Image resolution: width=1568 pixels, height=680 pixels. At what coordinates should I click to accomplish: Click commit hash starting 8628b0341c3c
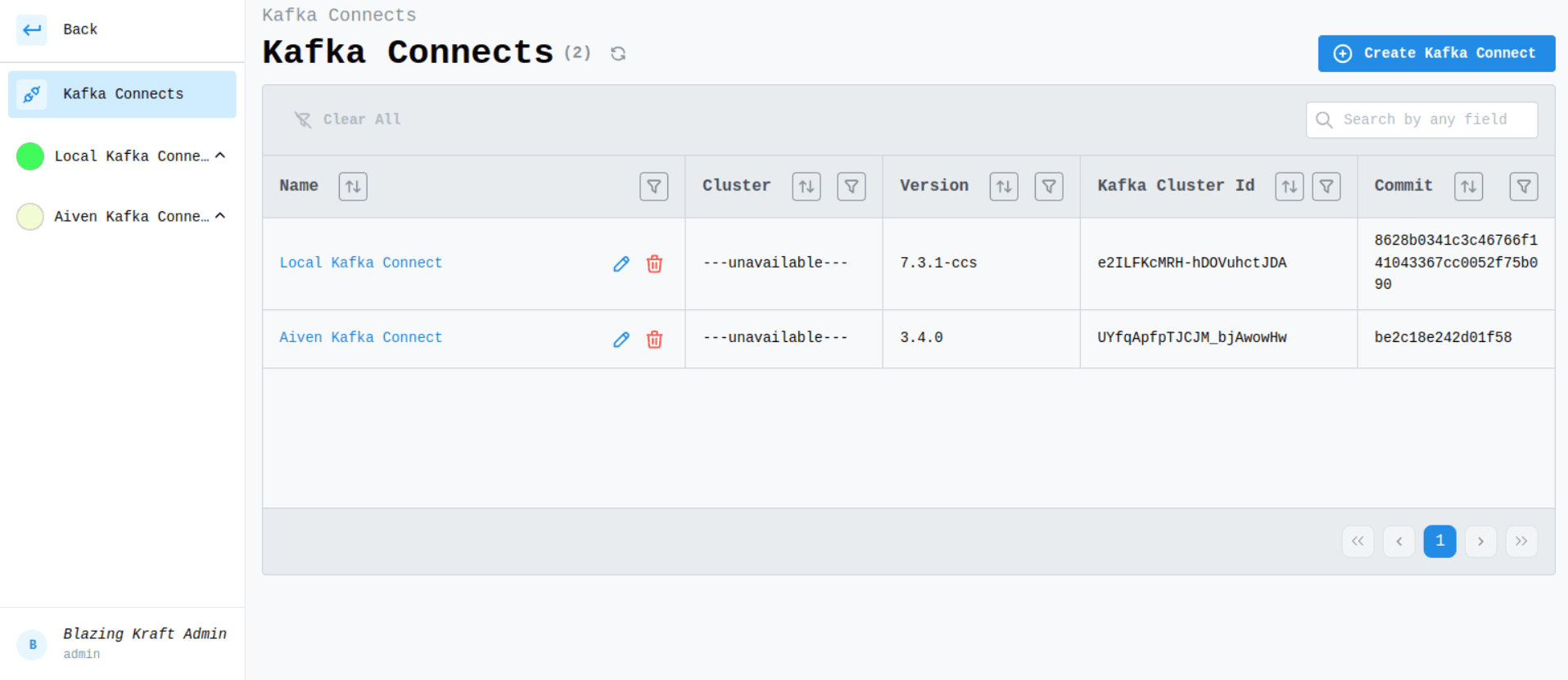click(1456, 263)
